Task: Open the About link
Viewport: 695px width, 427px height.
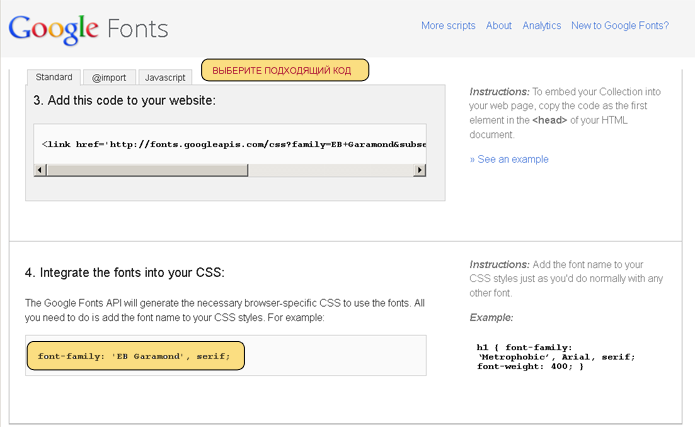Action: pyautogui.click(x=499, y=26)
